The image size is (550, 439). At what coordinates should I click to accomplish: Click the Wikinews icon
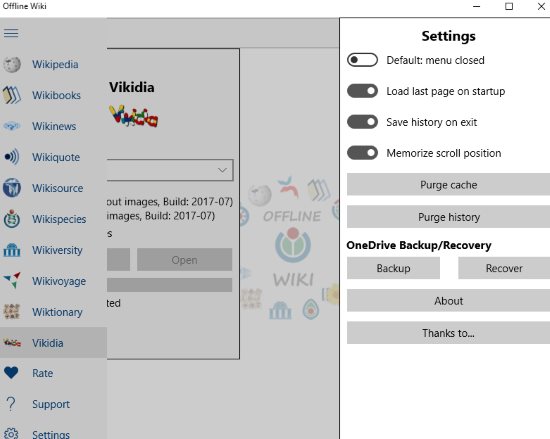click(x=12, y=126)
